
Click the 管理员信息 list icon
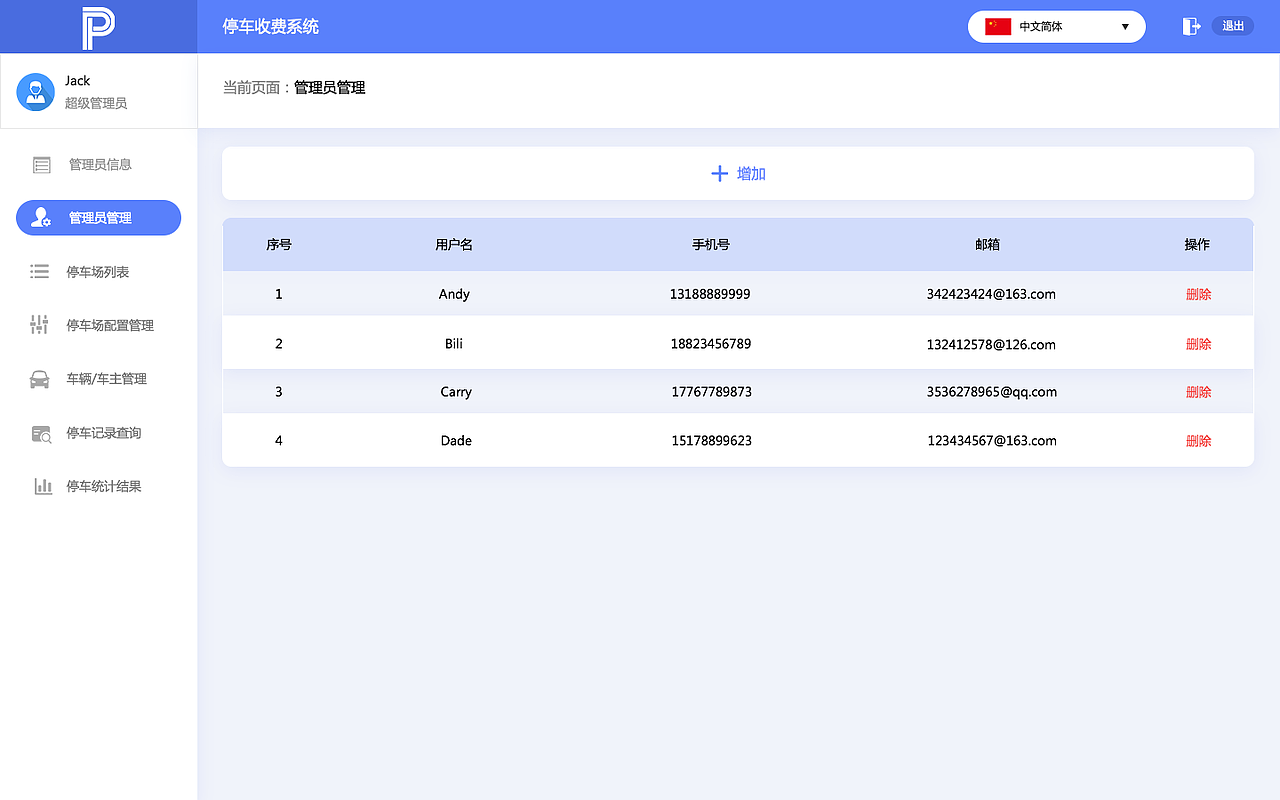coord(41,165)
